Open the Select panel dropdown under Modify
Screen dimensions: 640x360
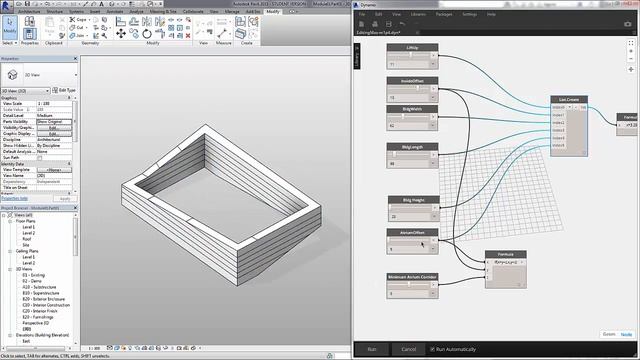[10, 43]
